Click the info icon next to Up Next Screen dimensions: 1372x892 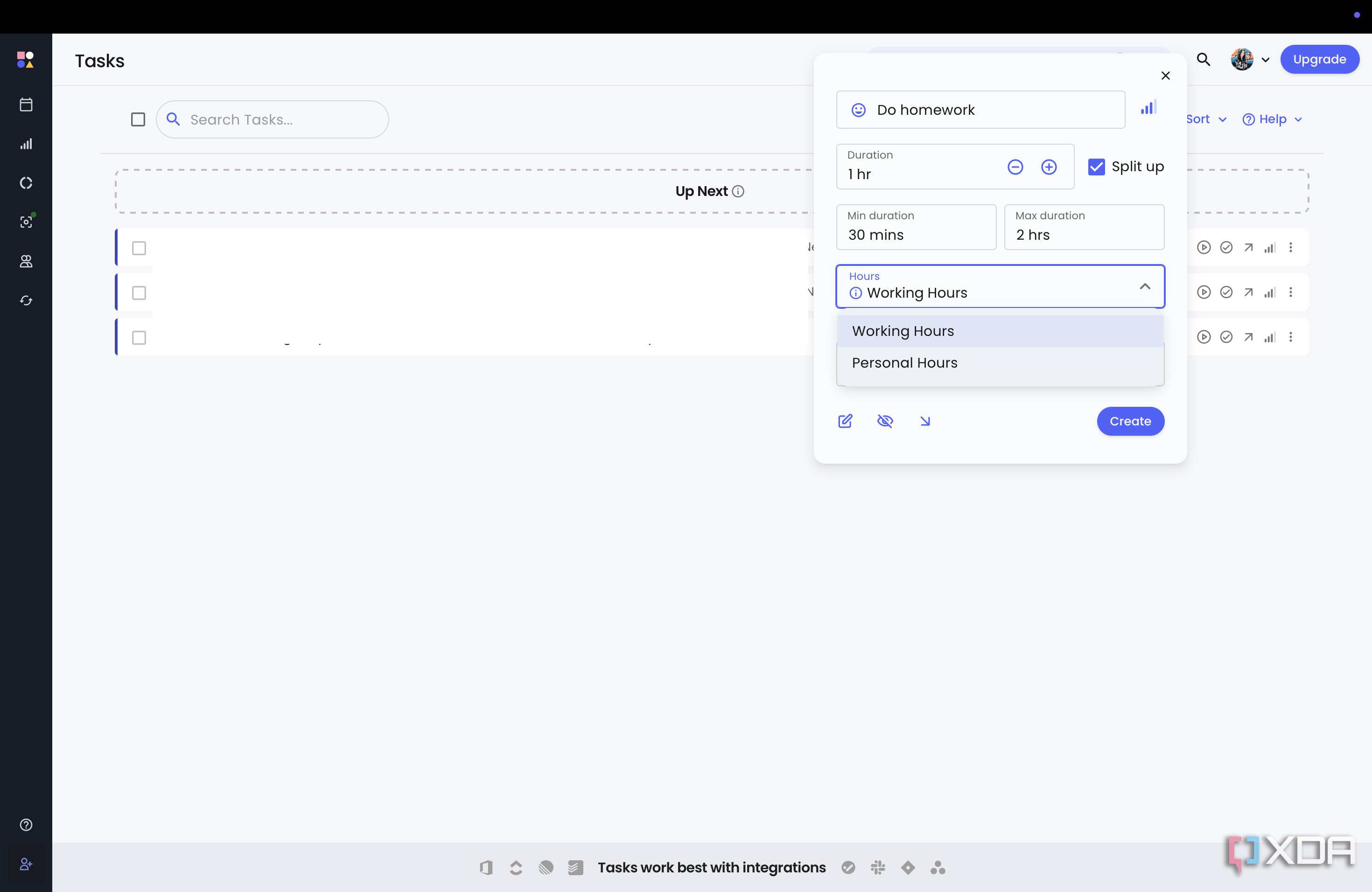[x=738, y=191]
